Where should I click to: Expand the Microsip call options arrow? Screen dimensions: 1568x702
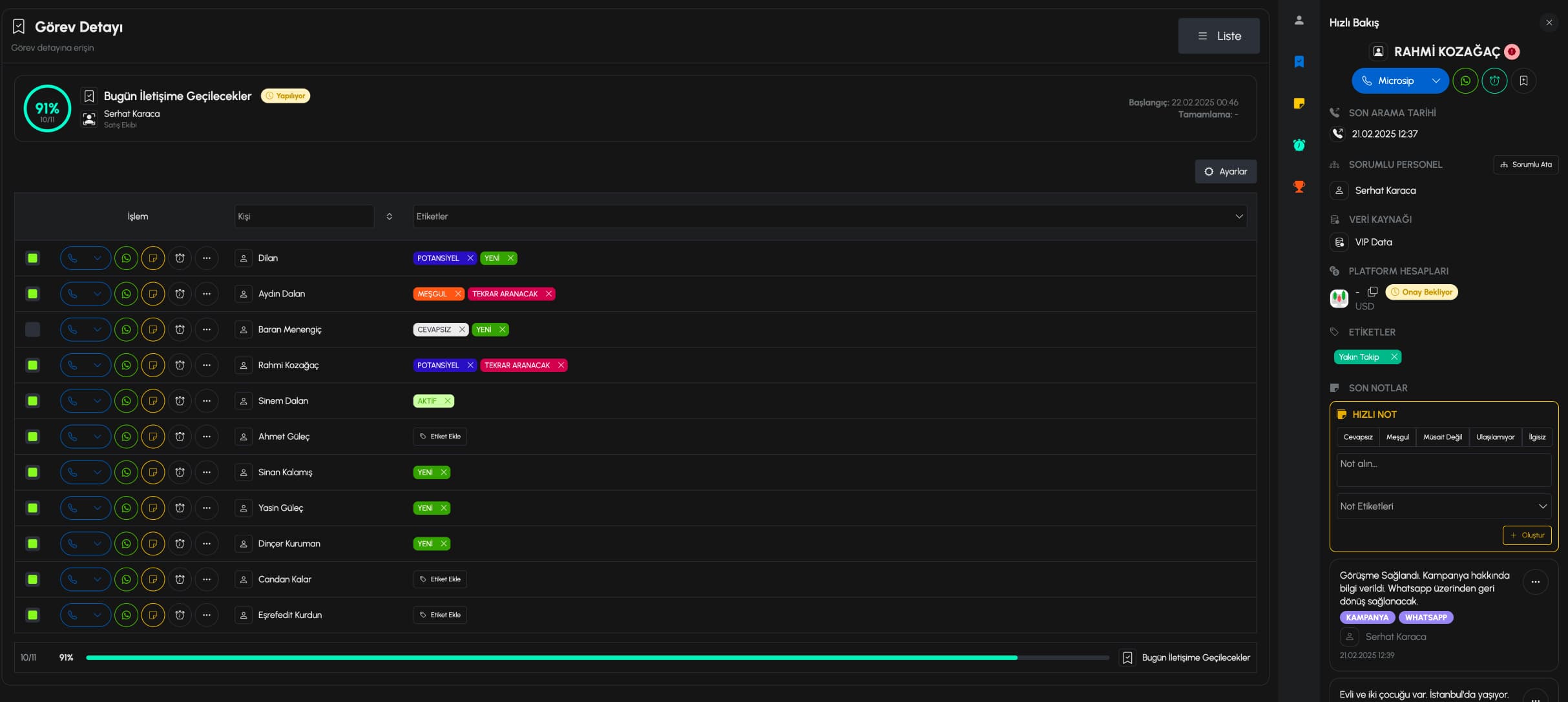tap(1436, 81)
